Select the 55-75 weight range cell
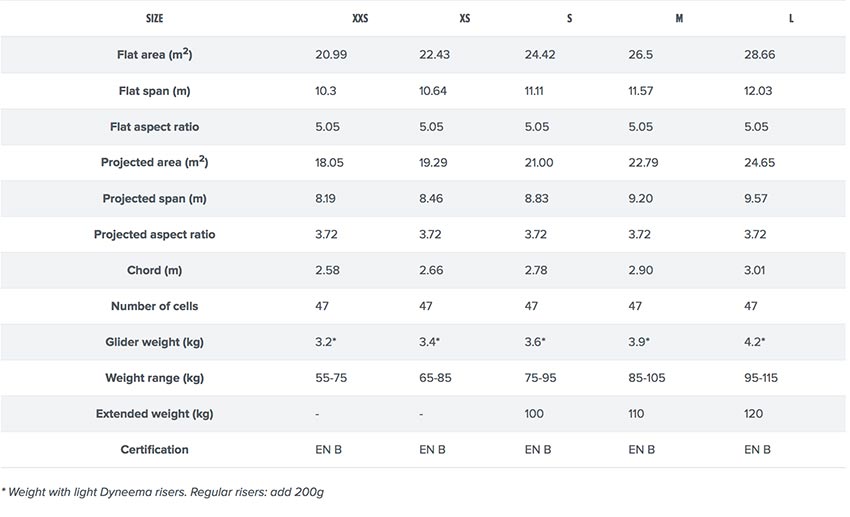Viewport: 850px width, 517px height. pyautogui.click(x=331, y=378)
